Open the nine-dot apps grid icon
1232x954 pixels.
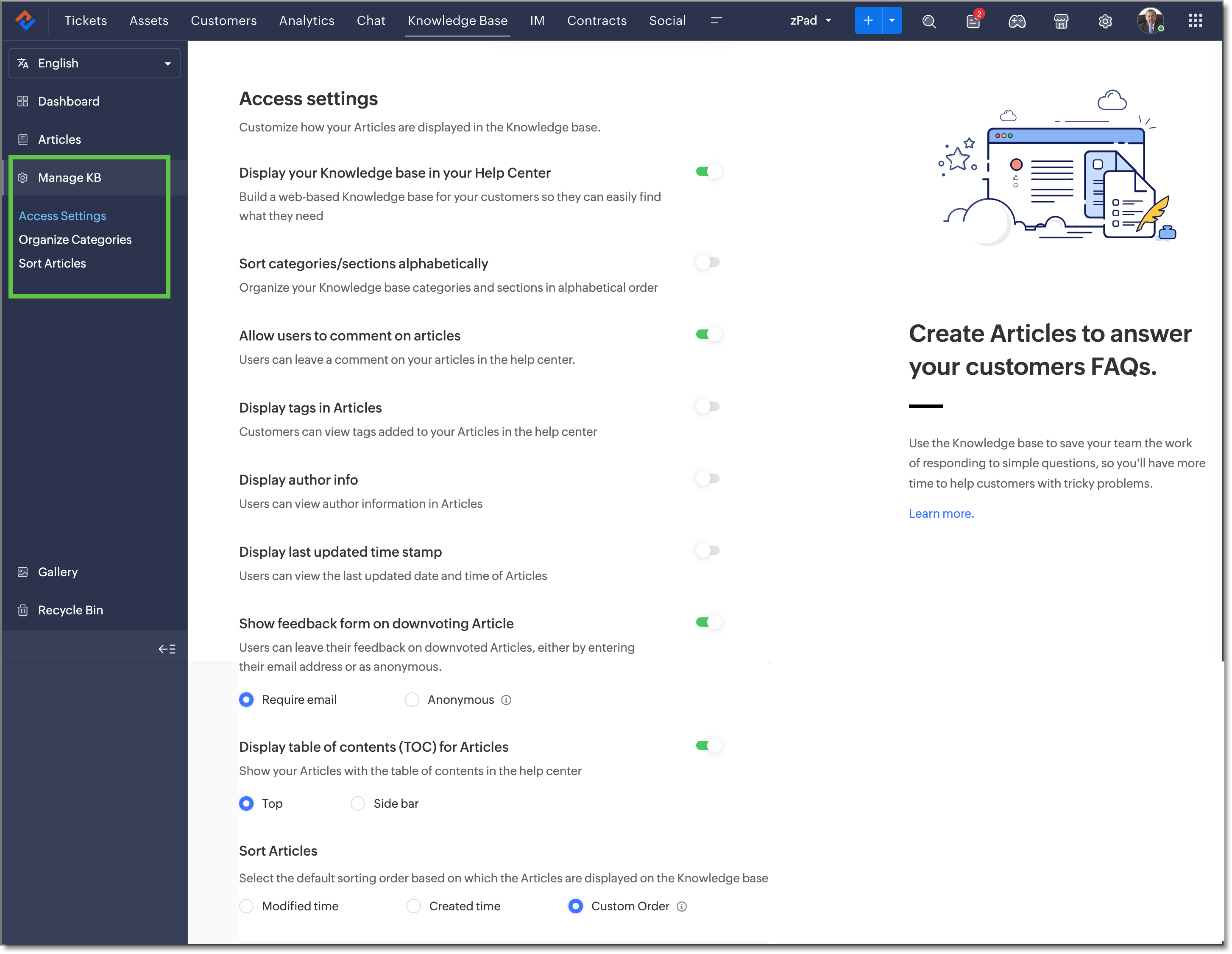1196,20
